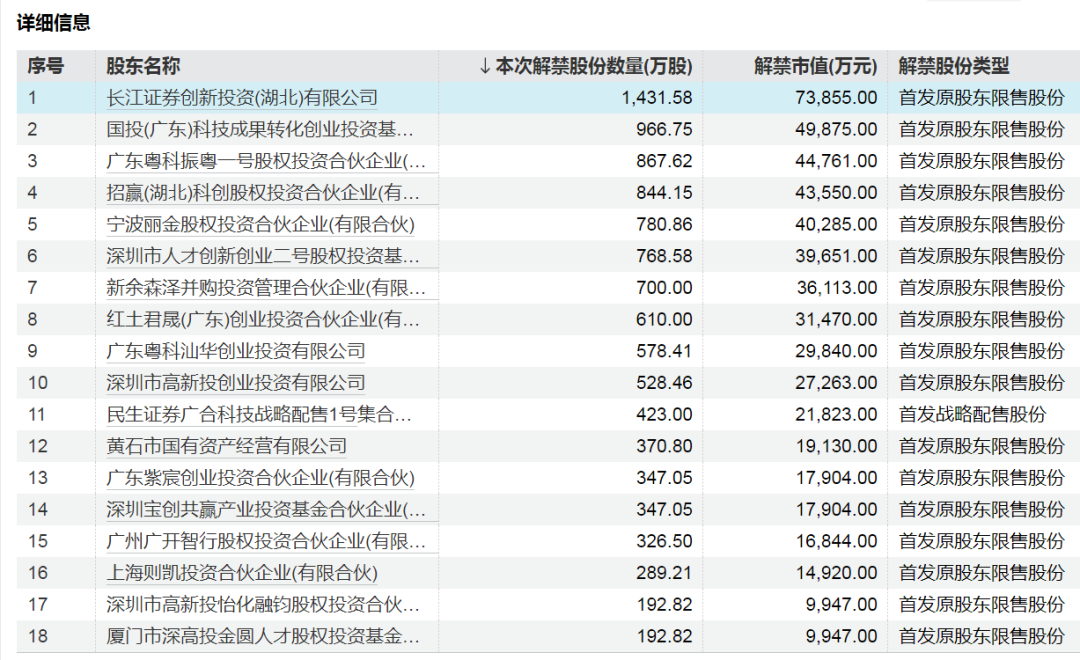Open shareholder link 国投(广东)科技成果转化创业投资基…
The image size is (1080, 660).
pos(260,130)
